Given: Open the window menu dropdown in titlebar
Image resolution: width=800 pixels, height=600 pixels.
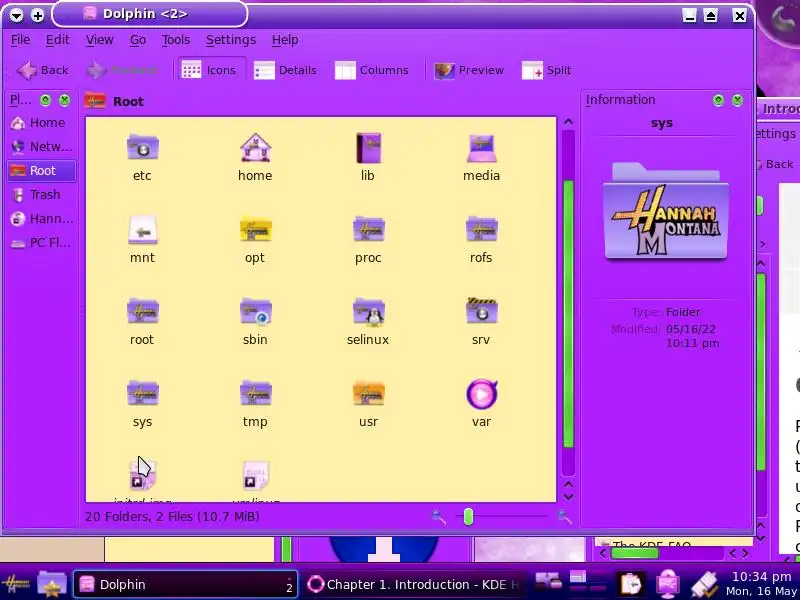Looking at the screenshot, I should (16, 15).
